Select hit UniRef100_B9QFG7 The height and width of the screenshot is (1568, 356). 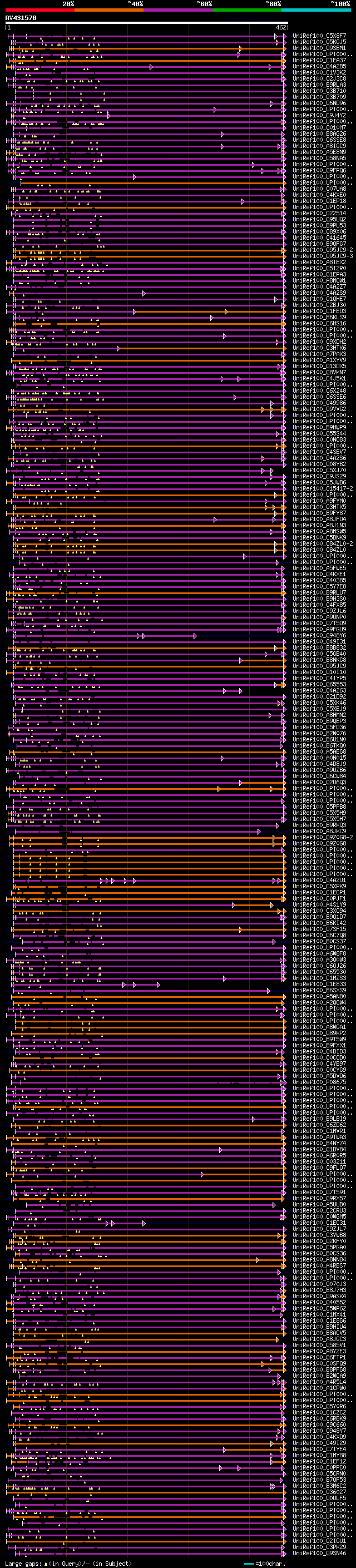319,244
